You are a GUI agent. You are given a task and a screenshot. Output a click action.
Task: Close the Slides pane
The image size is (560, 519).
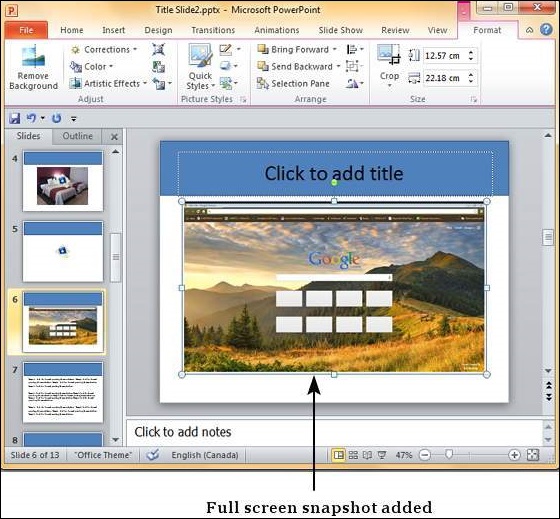point(114,137)
